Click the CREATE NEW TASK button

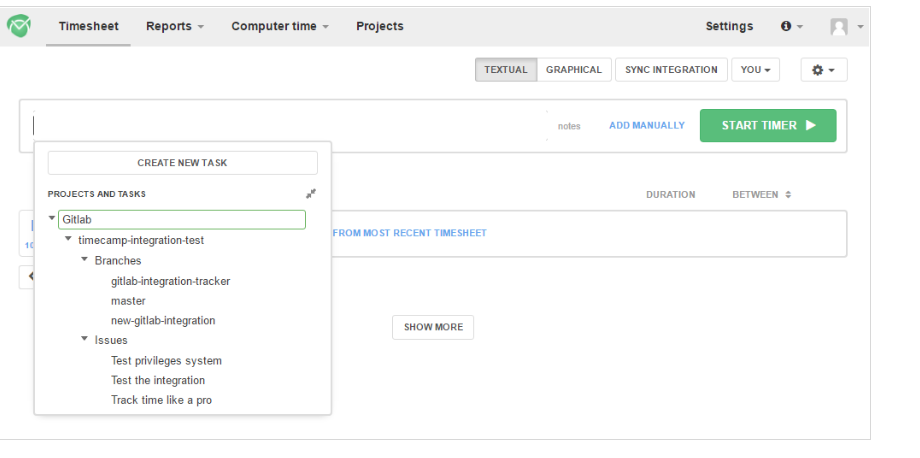182,163
